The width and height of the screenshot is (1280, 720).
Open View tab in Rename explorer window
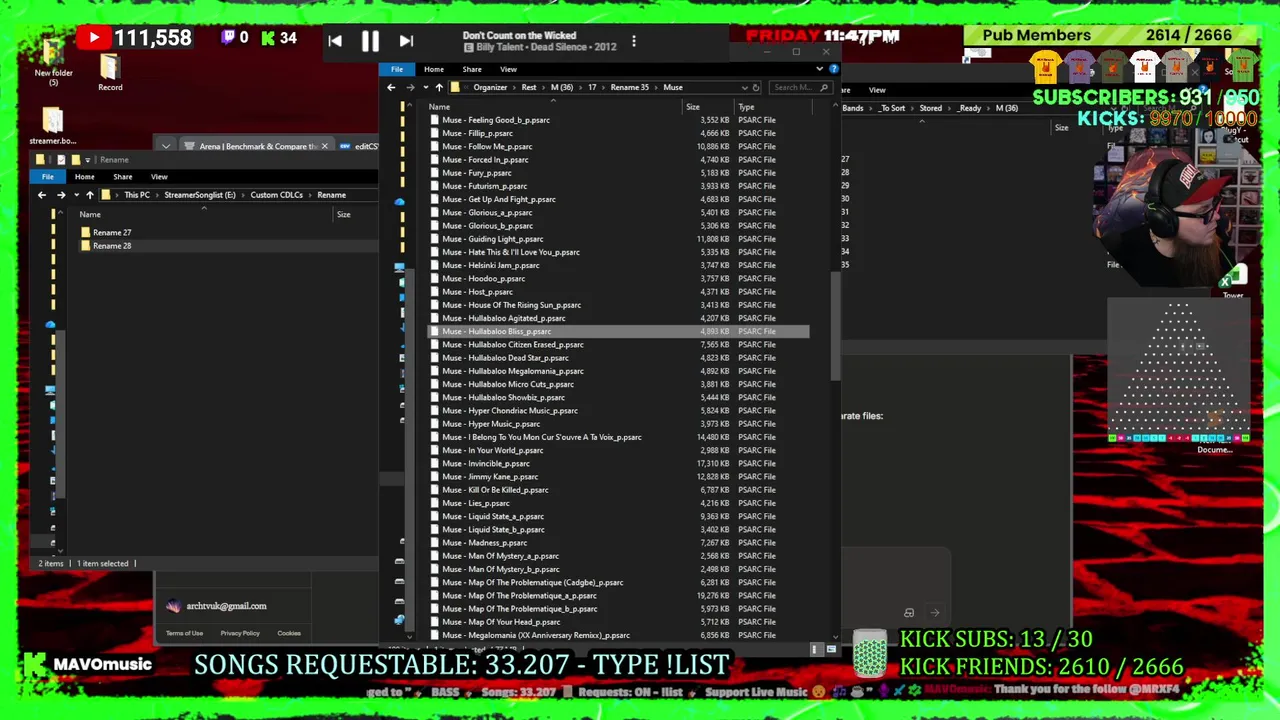(x=159, y=177)
